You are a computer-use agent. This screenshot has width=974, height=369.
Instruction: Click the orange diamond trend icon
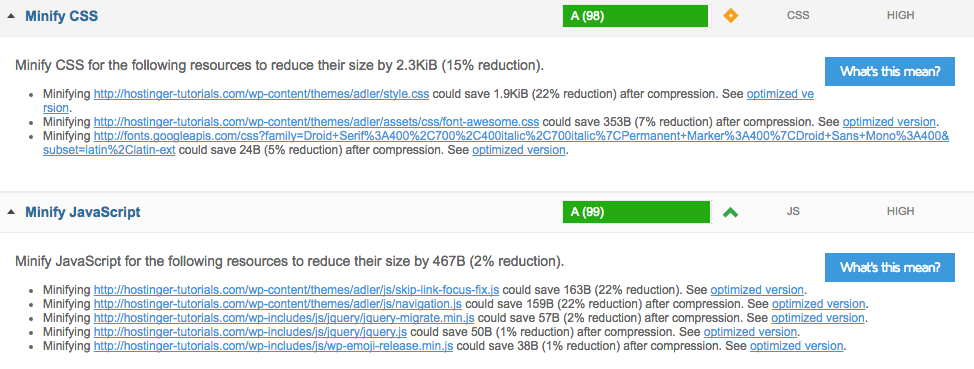point(730,16)
